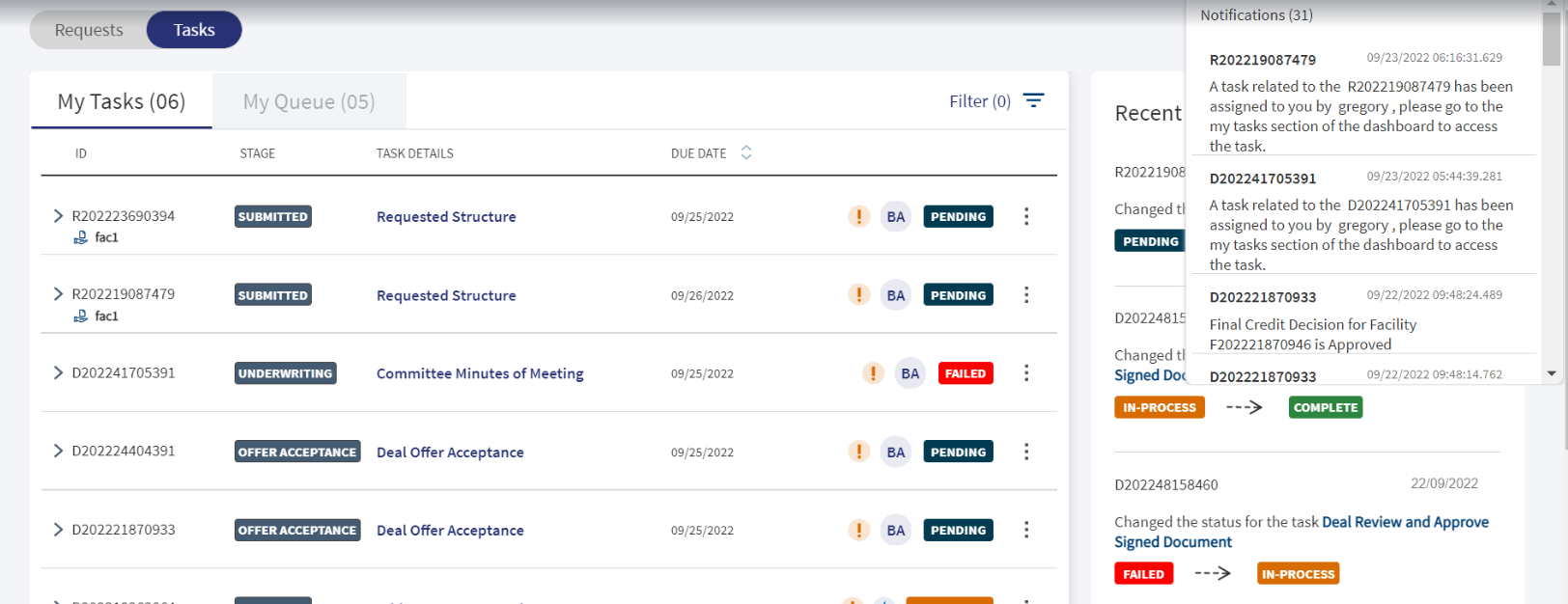The image size is (1568, 604).
Task: Click task ID D202241705391 in table
Action: (x=124, y=372)
